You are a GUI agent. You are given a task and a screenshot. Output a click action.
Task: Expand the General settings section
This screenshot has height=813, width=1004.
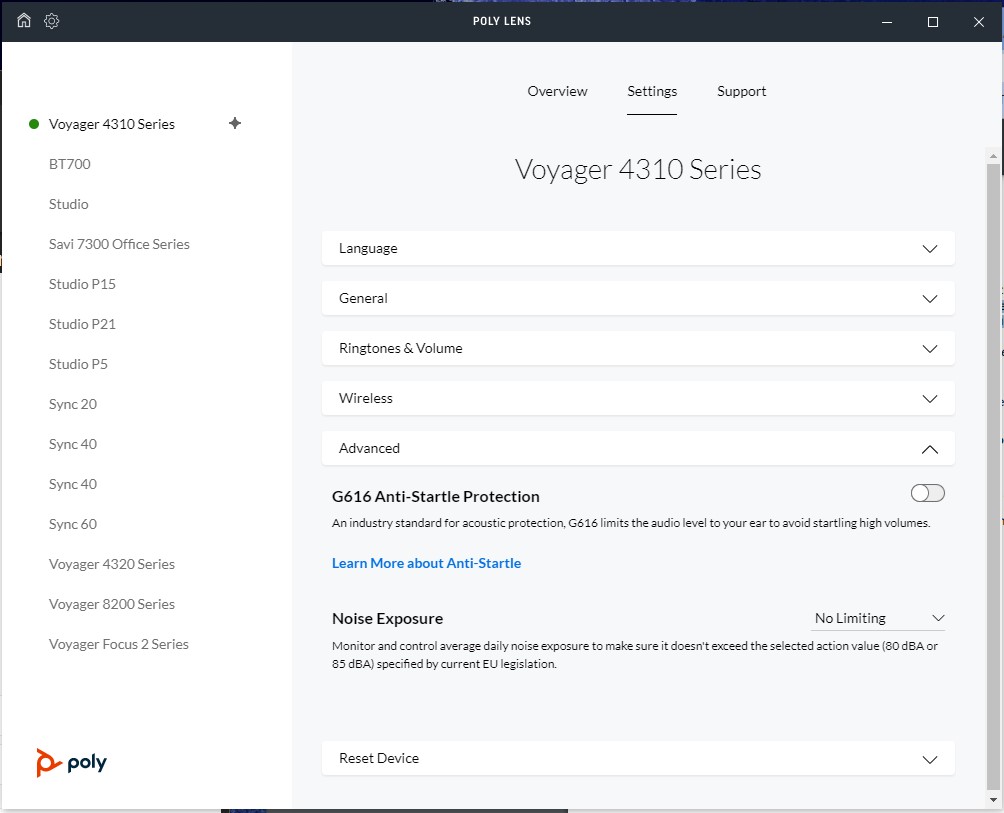(638, 298)
